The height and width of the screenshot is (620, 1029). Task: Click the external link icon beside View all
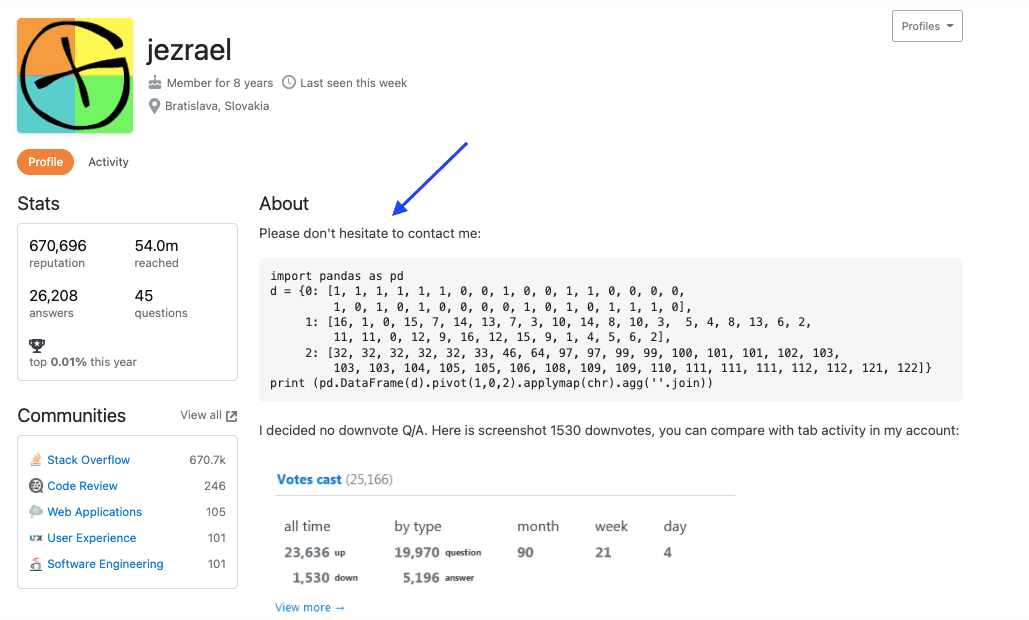[232, 416]
